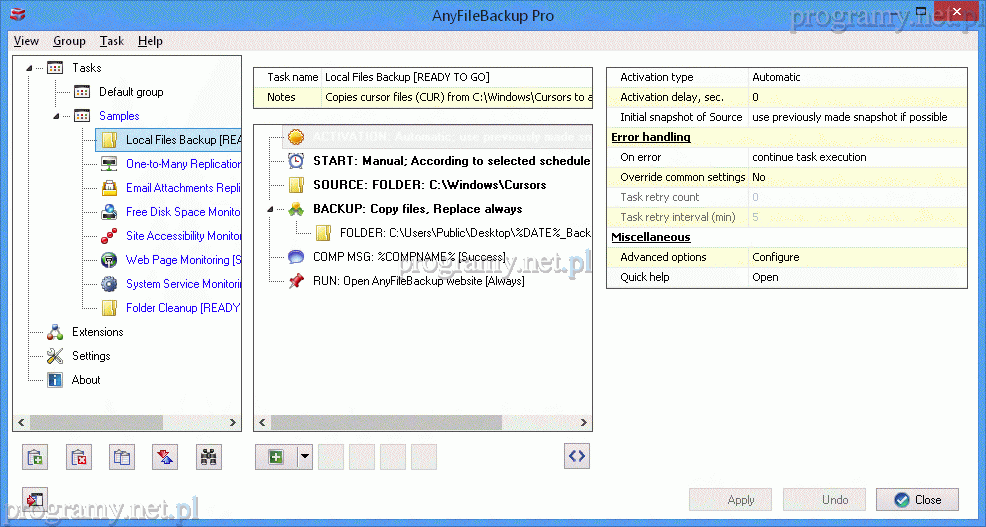Collapse the Tasks root tree node
The height and width of the screenshot is (527, 986).
point(29,68)
